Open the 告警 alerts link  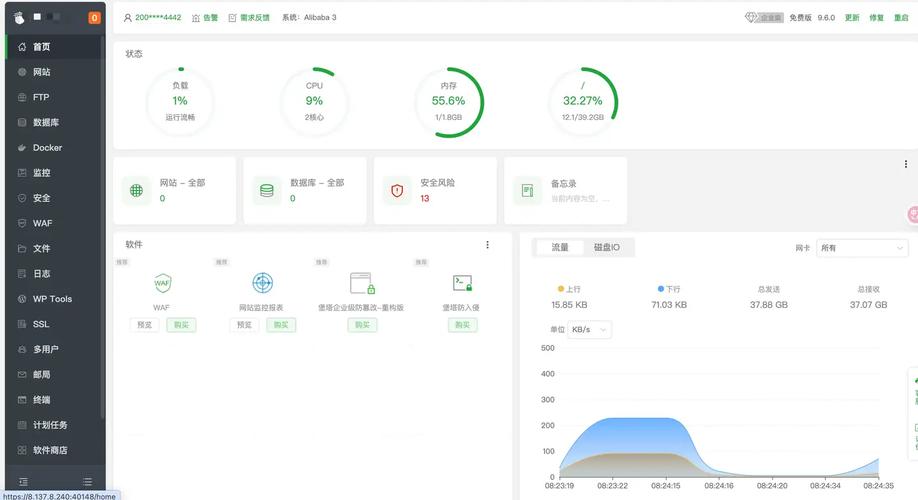[x=205, y=18]
